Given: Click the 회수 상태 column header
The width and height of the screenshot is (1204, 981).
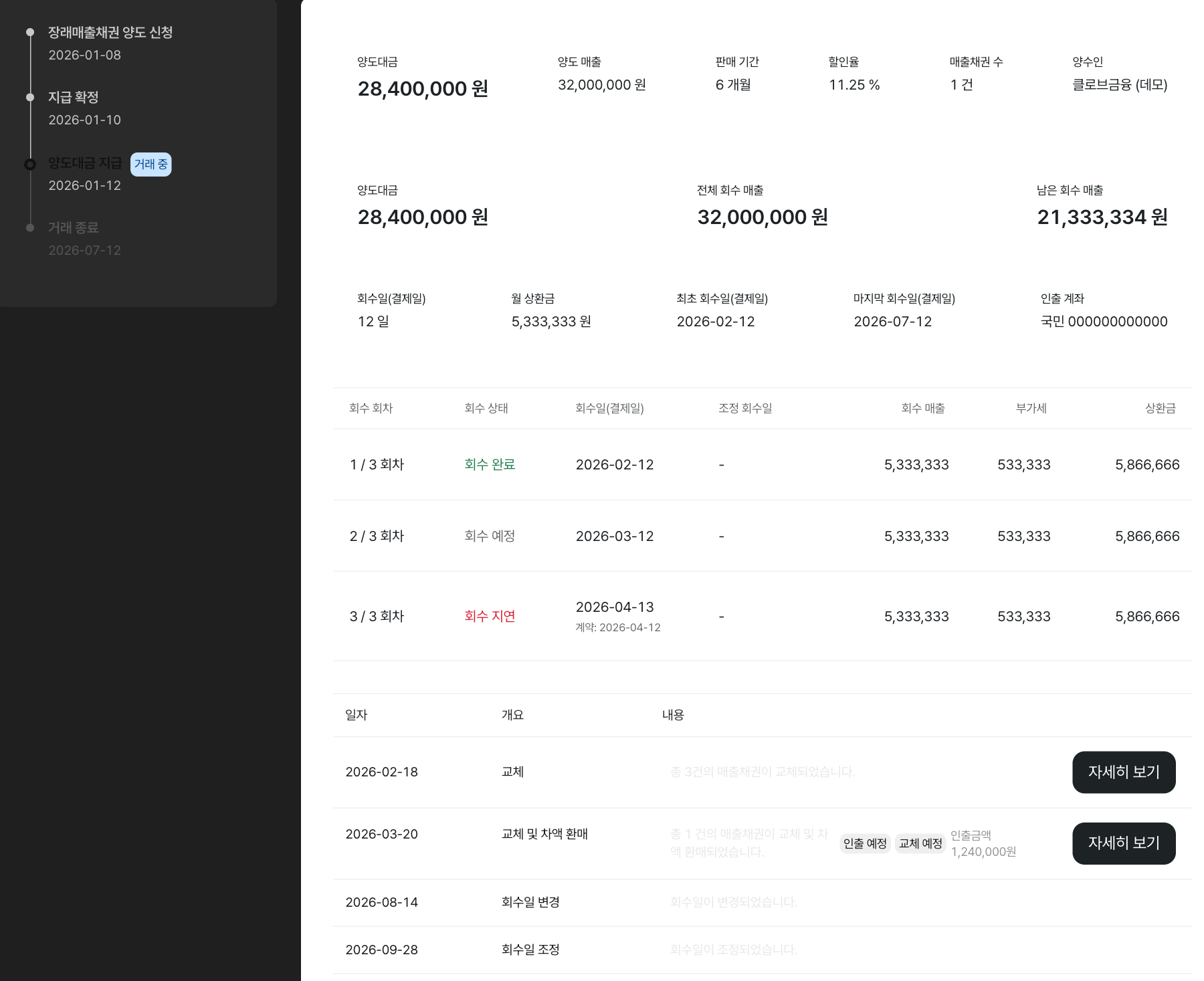Looking at the screenshot, I should 486,409.
